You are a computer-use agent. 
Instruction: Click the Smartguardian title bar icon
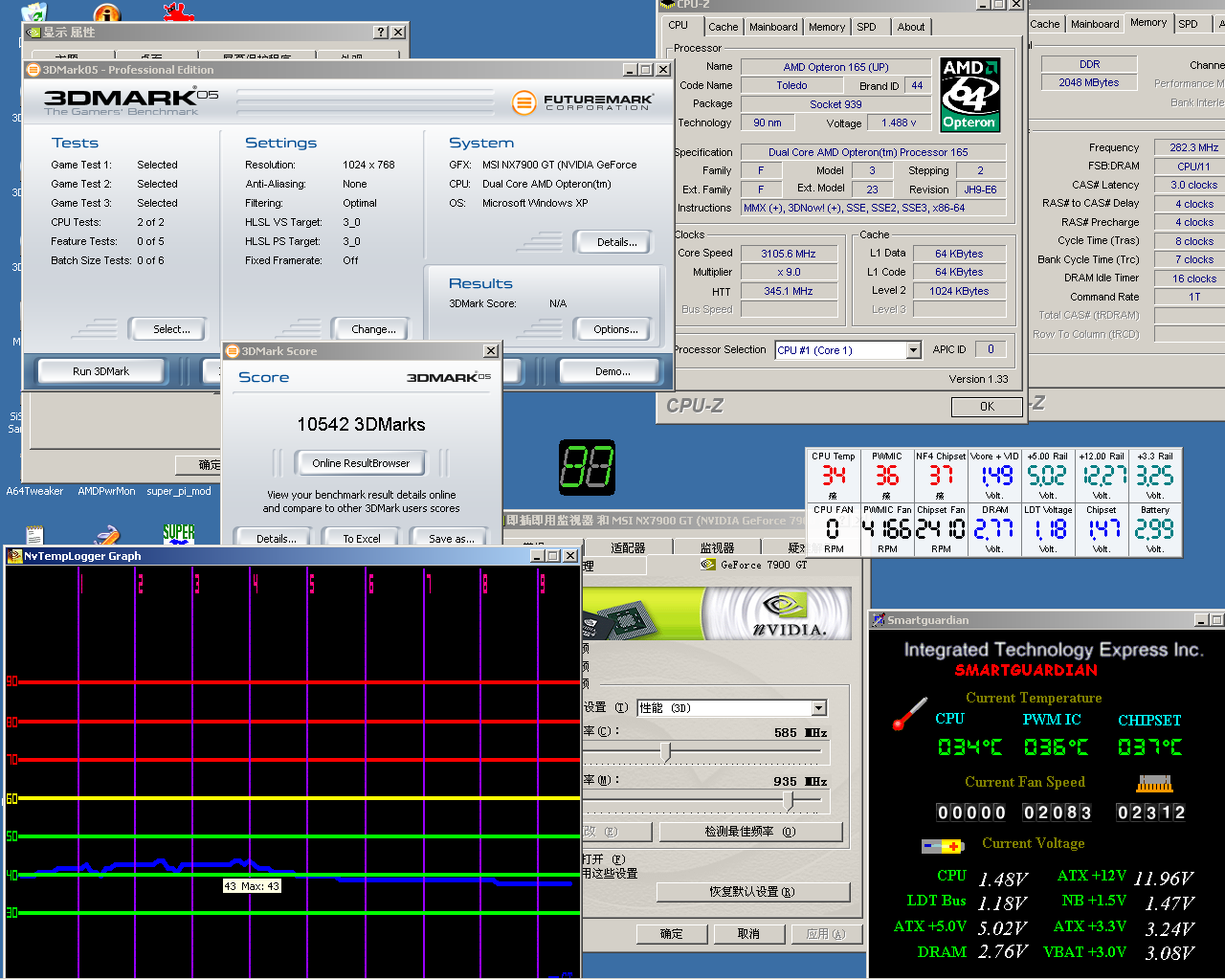(x=879, y=620)
